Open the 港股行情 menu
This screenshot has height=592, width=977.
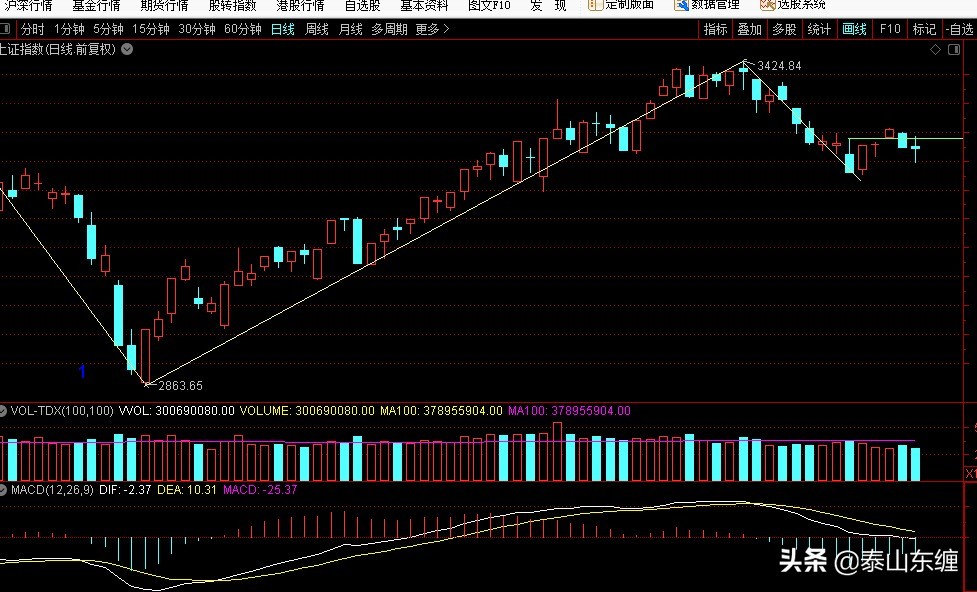click(x=300, y=6)
